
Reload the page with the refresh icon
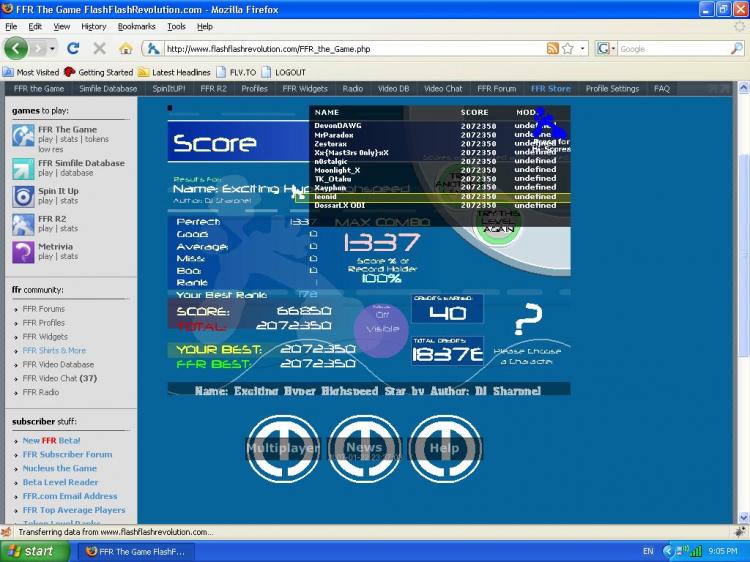pos(73,48)
